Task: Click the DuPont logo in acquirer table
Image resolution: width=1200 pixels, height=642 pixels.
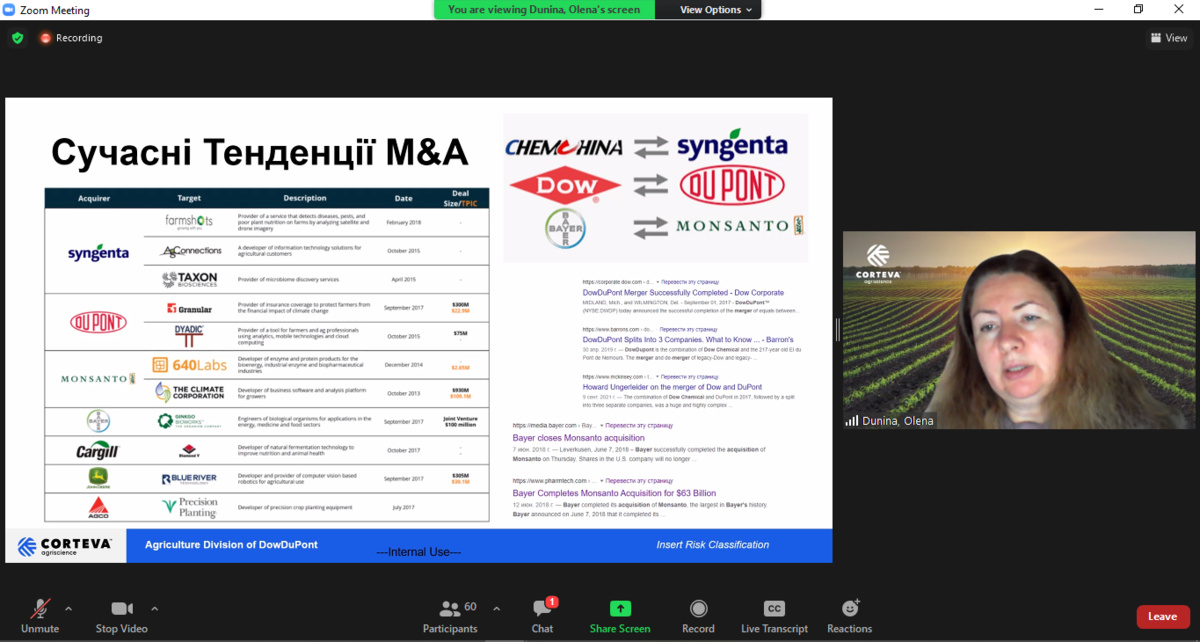Action: pyautogui.click(x=98, y=322)
